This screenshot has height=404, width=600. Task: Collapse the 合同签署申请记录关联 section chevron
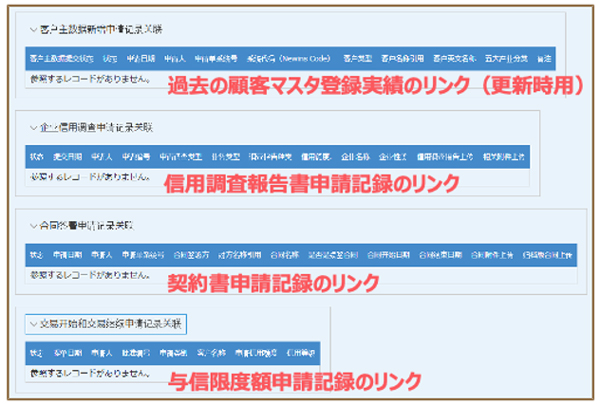[33, 226]
